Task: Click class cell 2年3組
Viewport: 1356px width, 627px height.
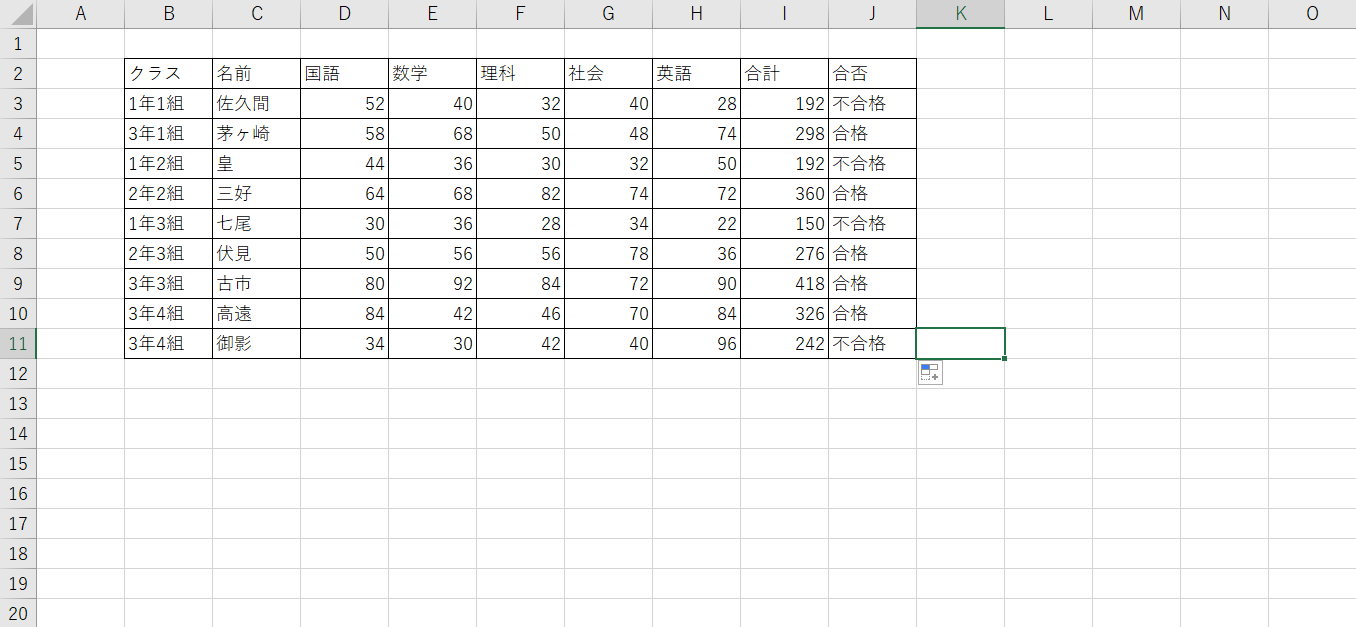Action: (x=169, y=254)
